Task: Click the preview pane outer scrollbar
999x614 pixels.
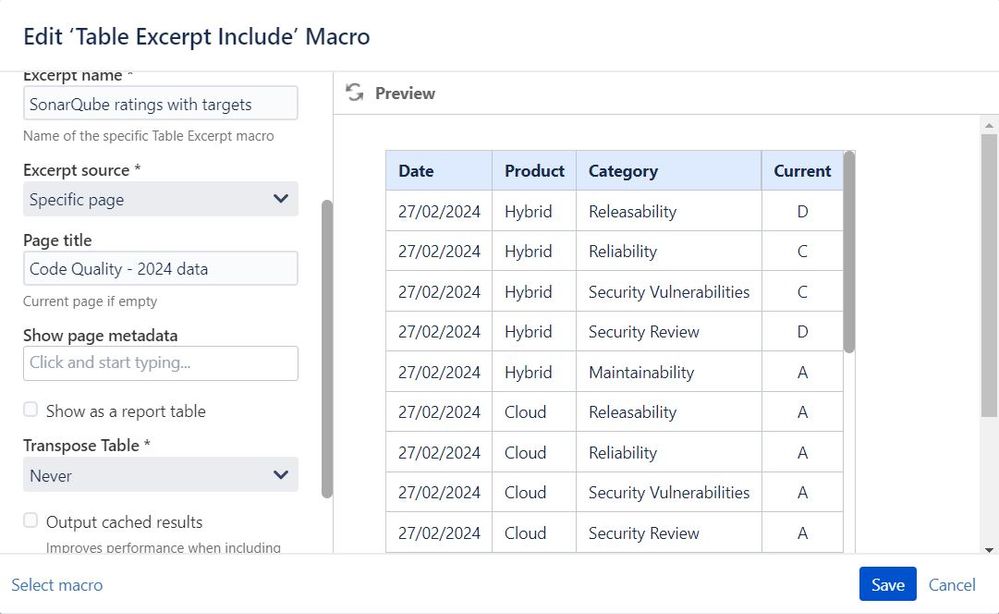Action: [989, 276]
